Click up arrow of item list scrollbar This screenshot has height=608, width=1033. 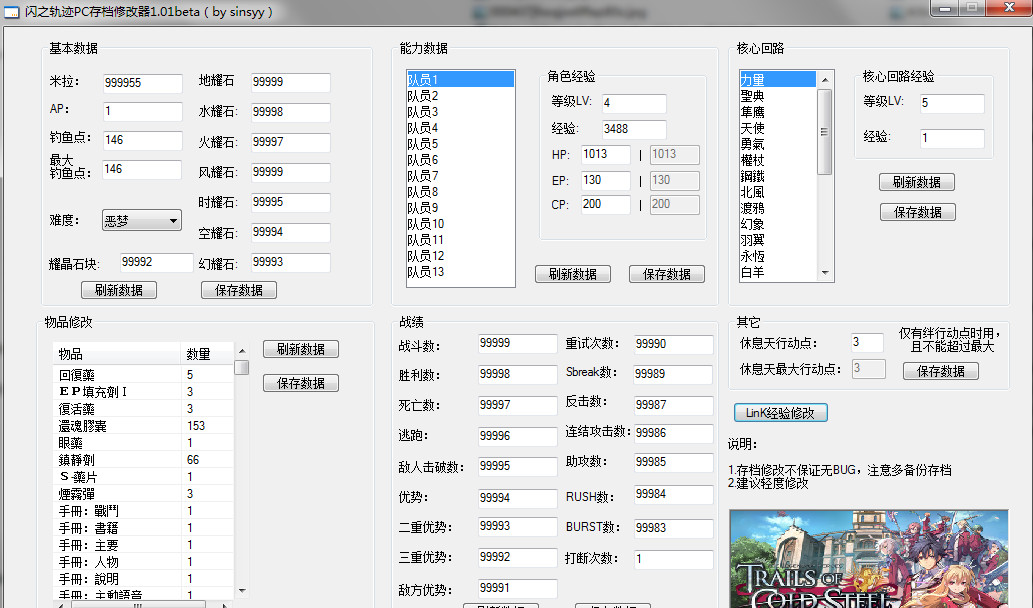[242, 351]
